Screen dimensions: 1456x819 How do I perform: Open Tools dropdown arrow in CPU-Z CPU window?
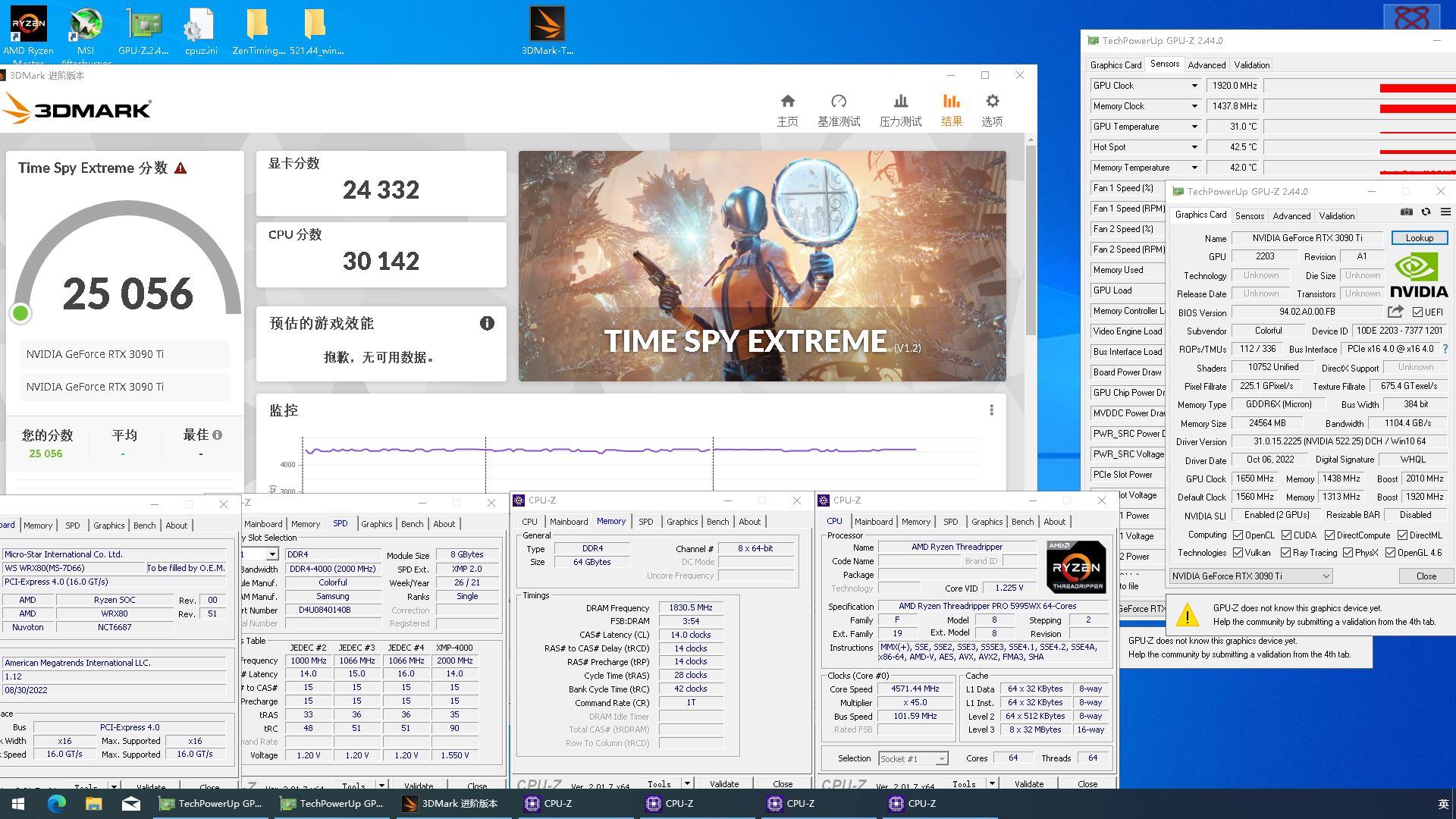tap(992, 783)
